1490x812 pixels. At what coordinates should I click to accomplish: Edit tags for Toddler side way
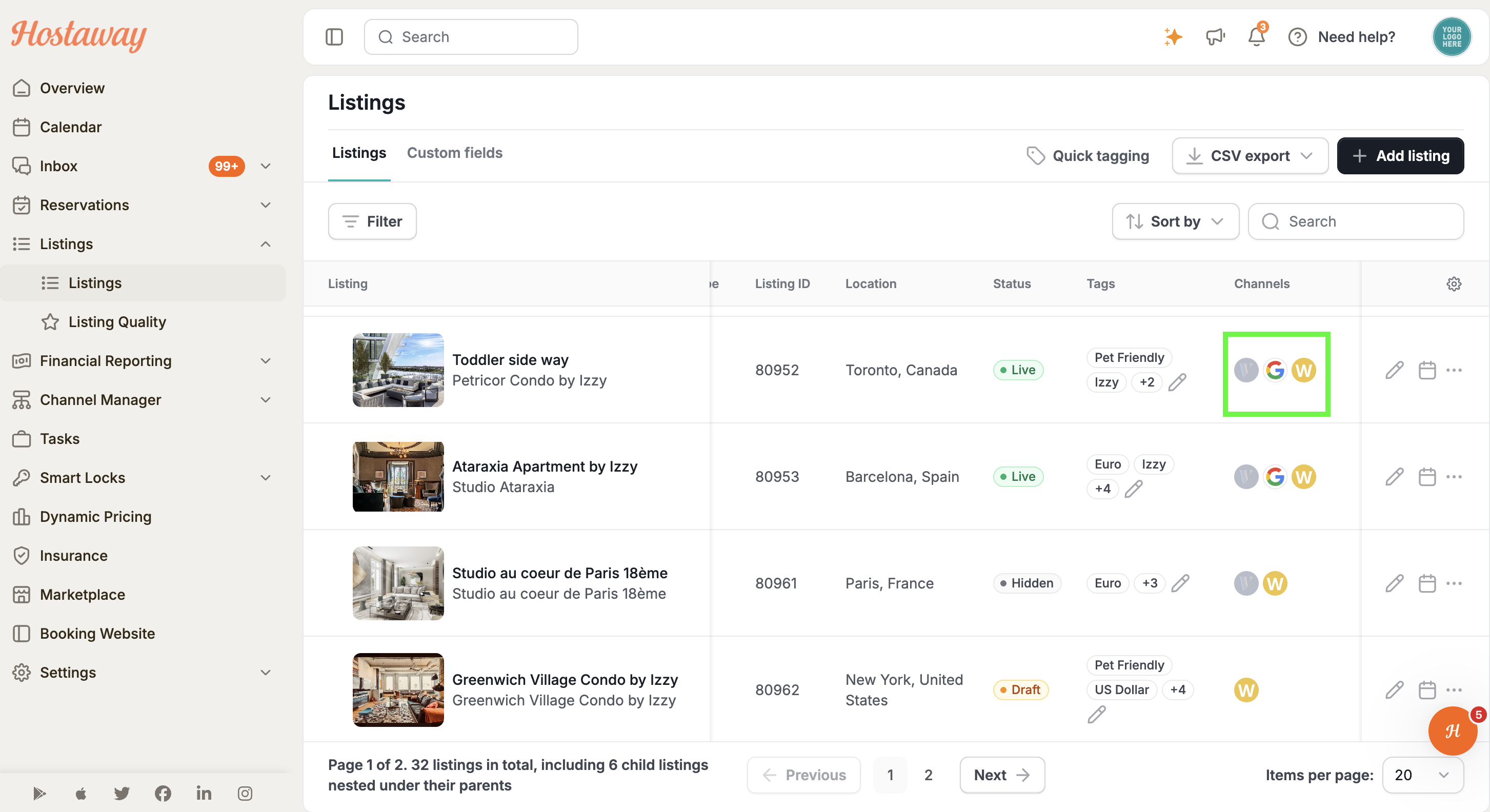(x=1177, y=382)
